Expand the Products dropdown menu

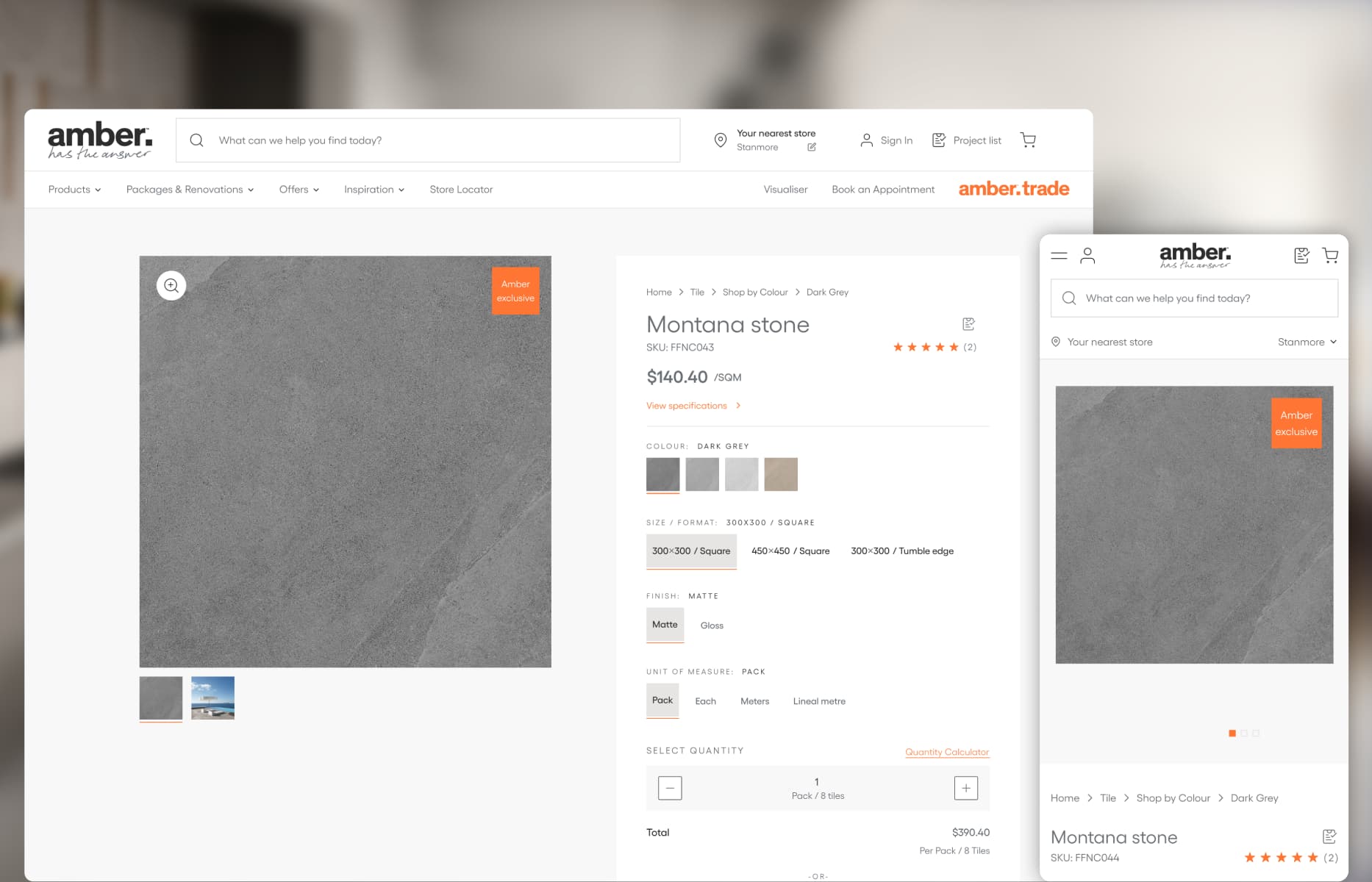tap(74, 190)
